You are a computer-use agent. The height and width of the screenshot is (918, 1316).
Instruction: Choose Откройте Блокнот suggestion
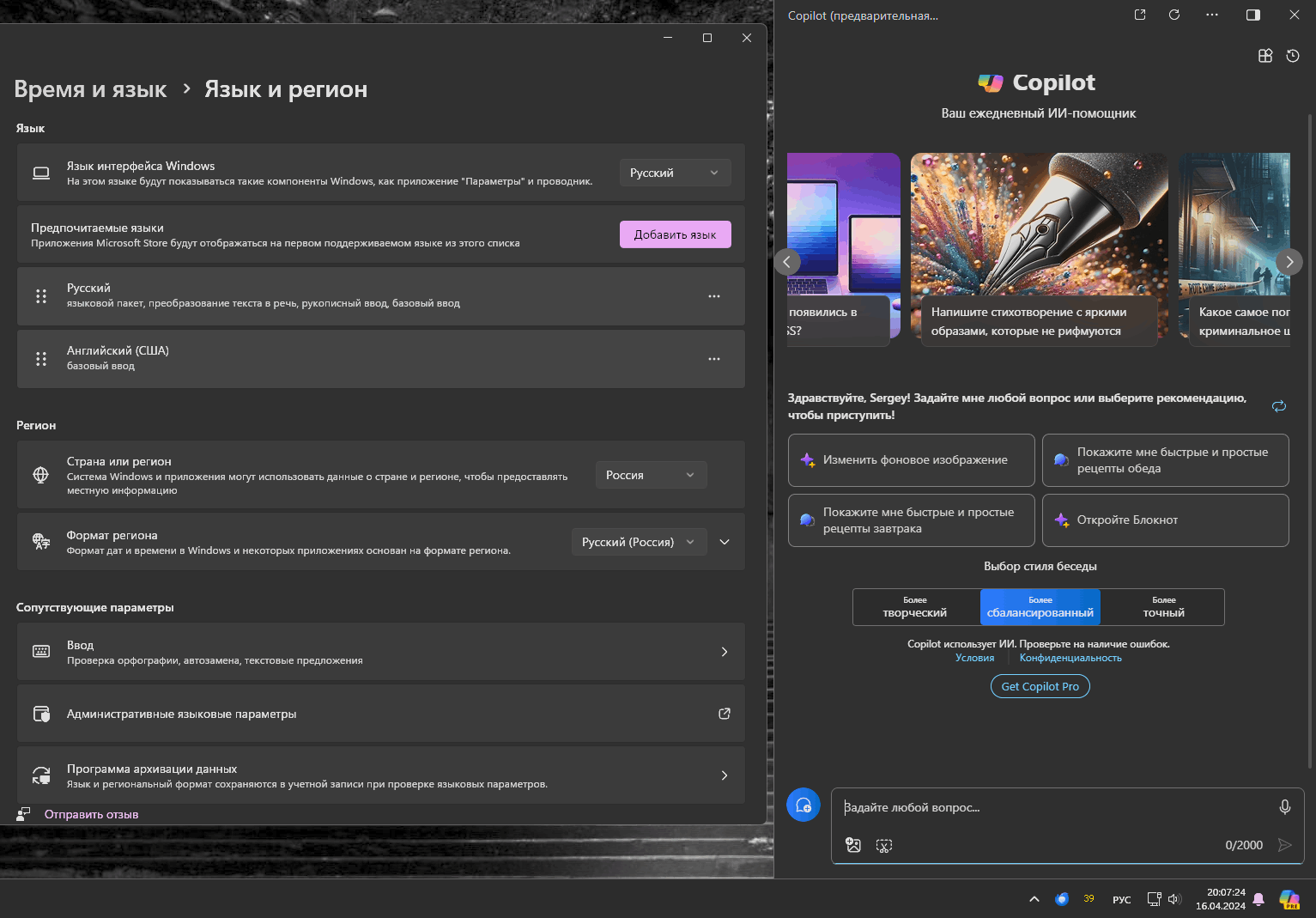click(x=1166, y=520)
